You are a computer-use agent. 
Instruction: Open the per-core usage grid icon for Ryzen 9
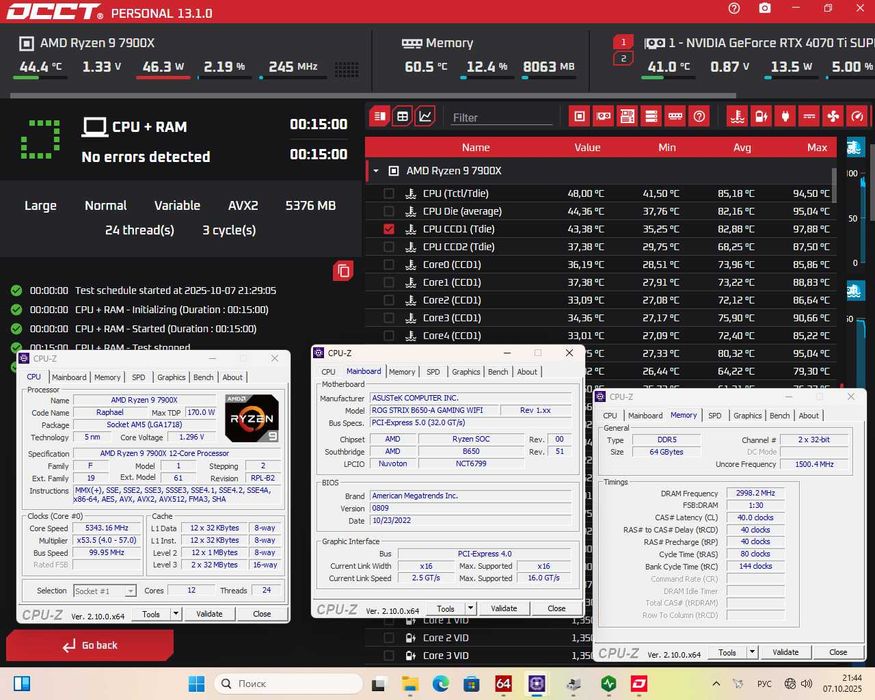(x=346, y=69)
